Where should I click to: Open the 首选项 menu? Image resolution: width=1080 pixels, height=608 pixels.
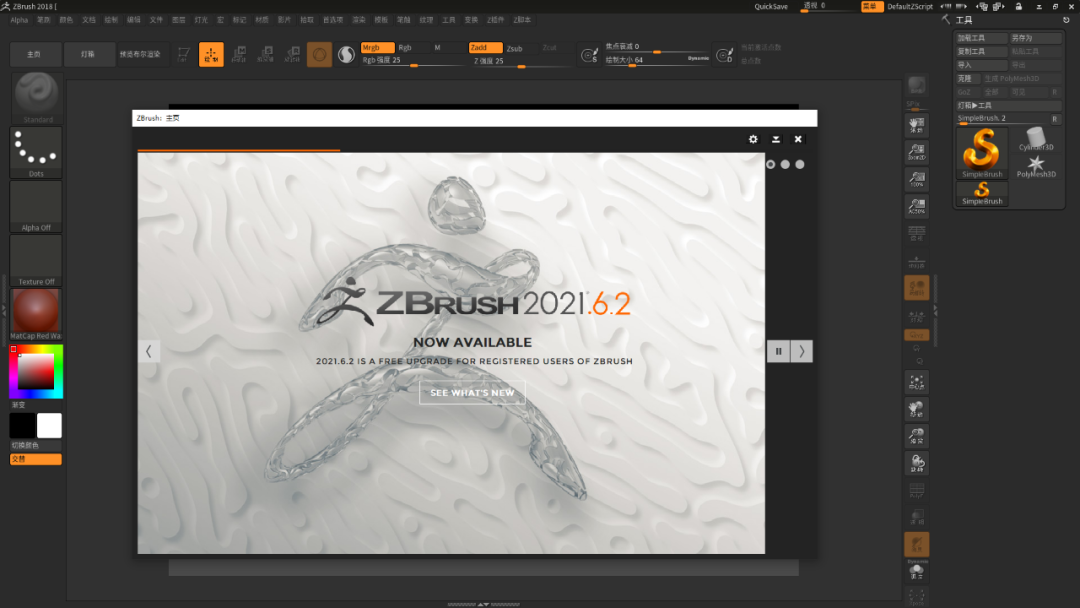333,20
